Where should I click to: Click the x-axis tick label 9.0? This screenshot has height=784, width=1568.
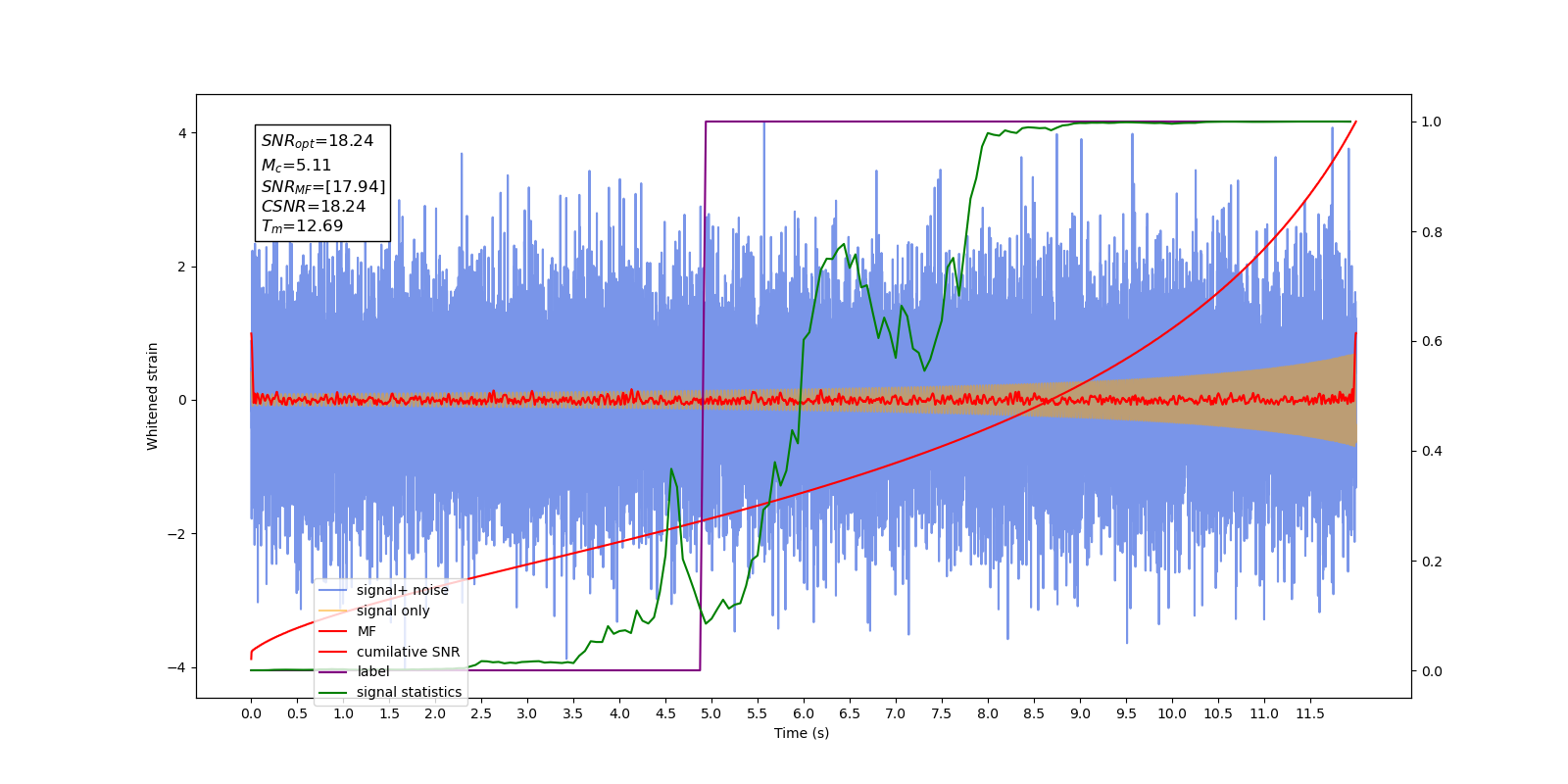1080,713
